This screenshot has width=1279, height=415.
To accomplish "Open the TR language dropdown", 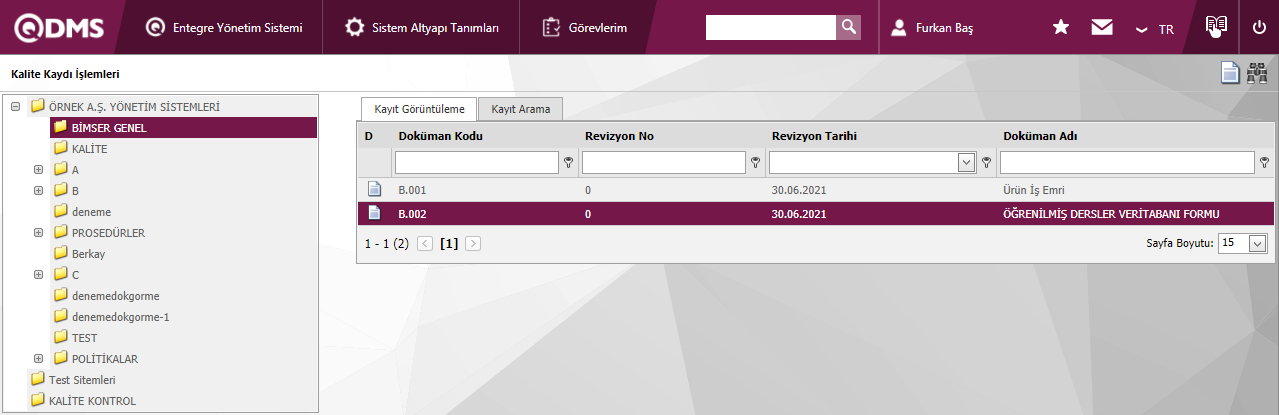I will 1155,29.
